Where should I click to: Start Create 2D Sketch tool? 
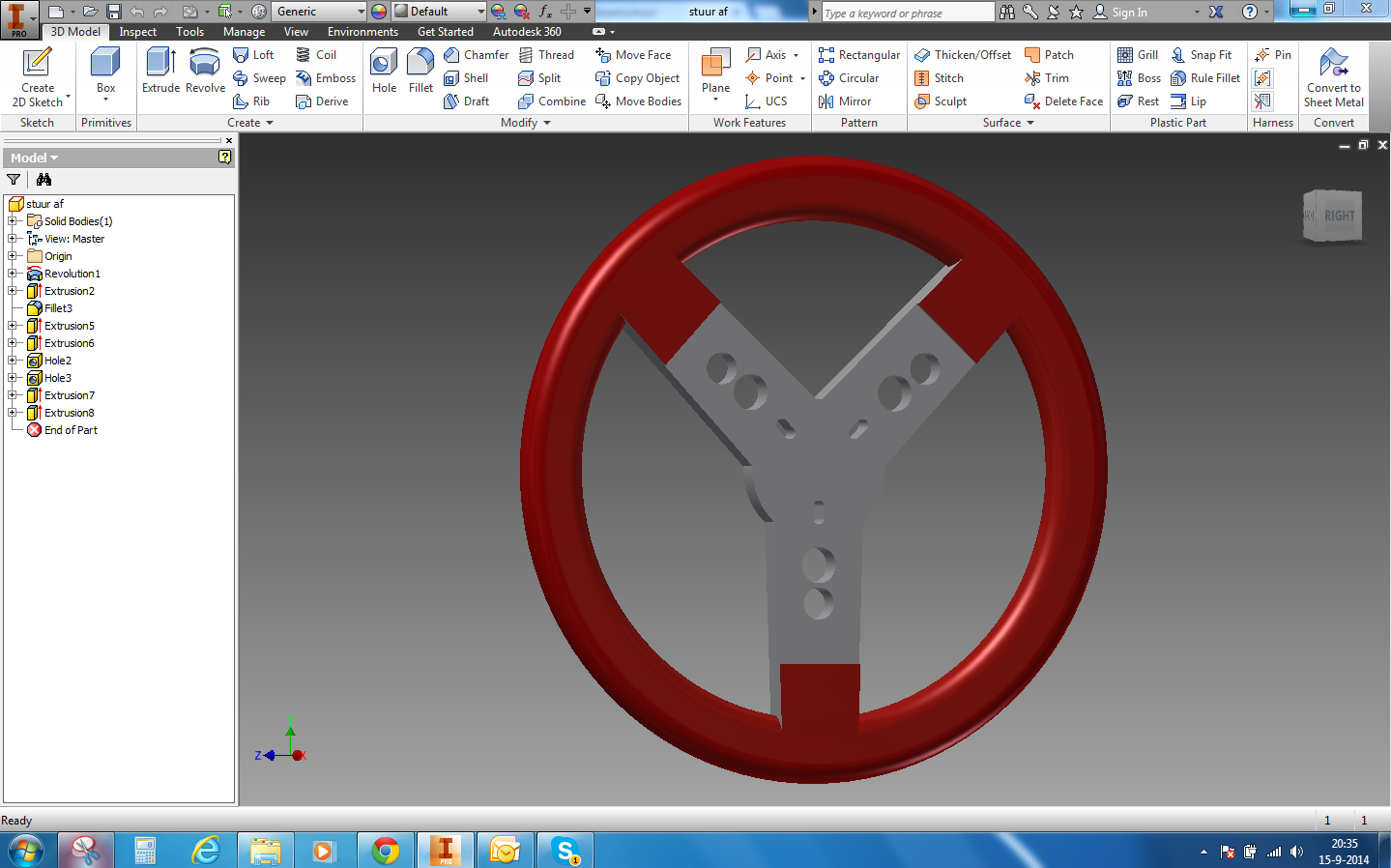pos(37,77)
